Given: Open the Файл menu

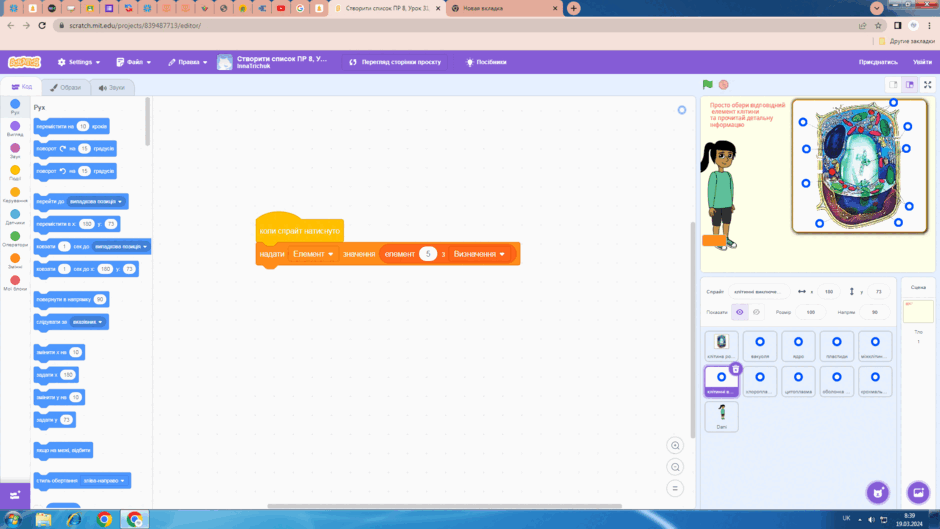Looking at the screenshot, I should pos(134,62).
